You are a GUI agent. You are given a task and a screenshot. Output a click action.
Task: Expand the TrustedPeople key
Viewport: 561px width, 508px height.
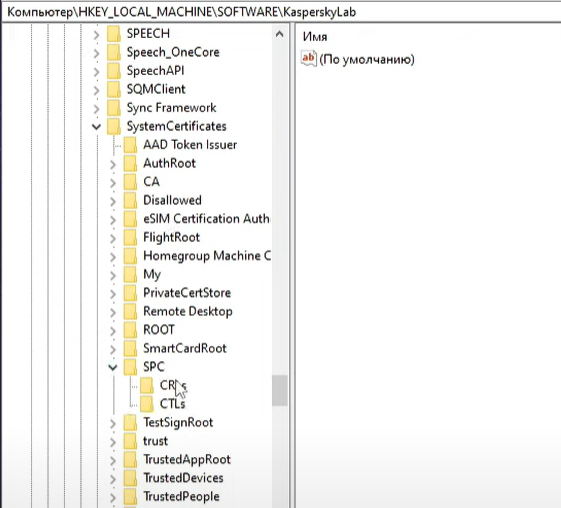click(x=113, y=498)
